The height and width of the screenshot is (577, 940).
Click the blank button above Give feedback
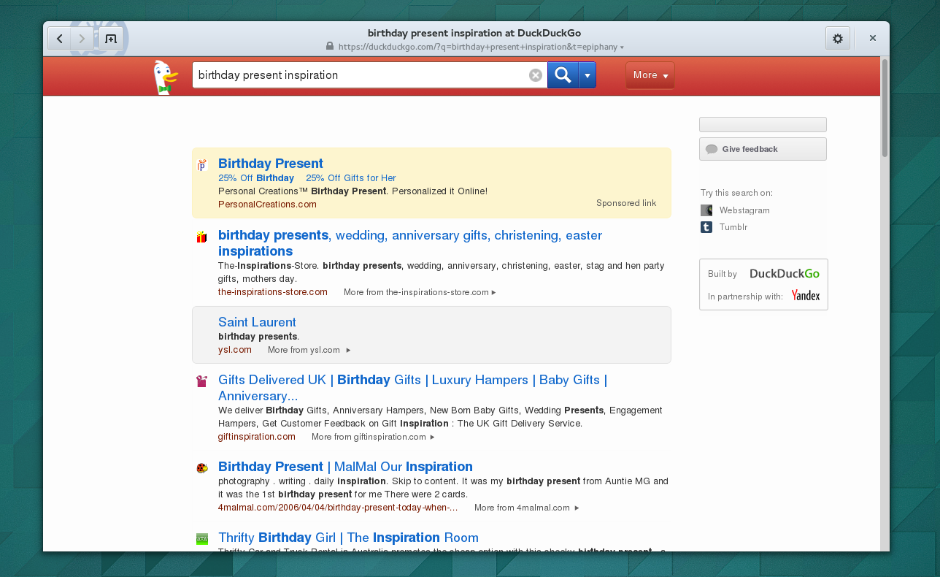[763, 124]
